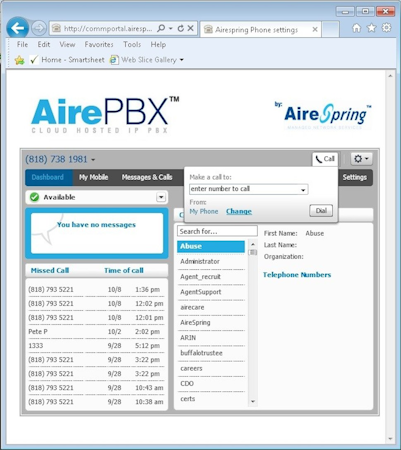Stop loading with address bar X icon
The width and height of the screenshot is (401, 450).
(x=190, y=28)
